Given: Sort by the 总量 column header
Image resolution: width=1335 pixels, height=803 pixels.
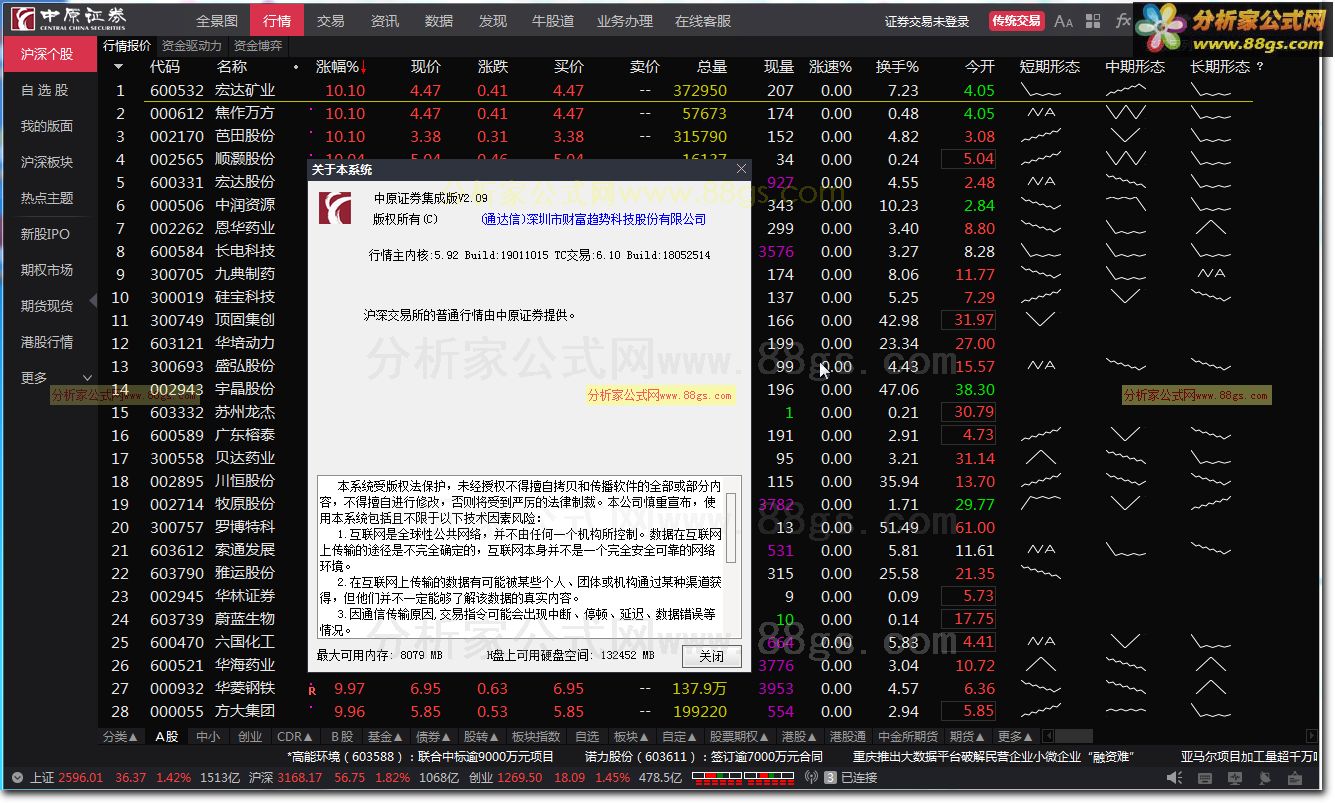Looking at the screenshot, I should click(712, 67).
